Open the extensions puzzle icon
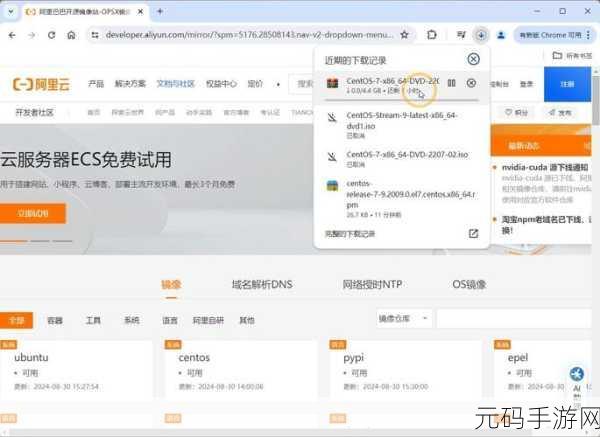Image resolution: width=600 pixels, height=437 pixels. click(x=432, y=35)
